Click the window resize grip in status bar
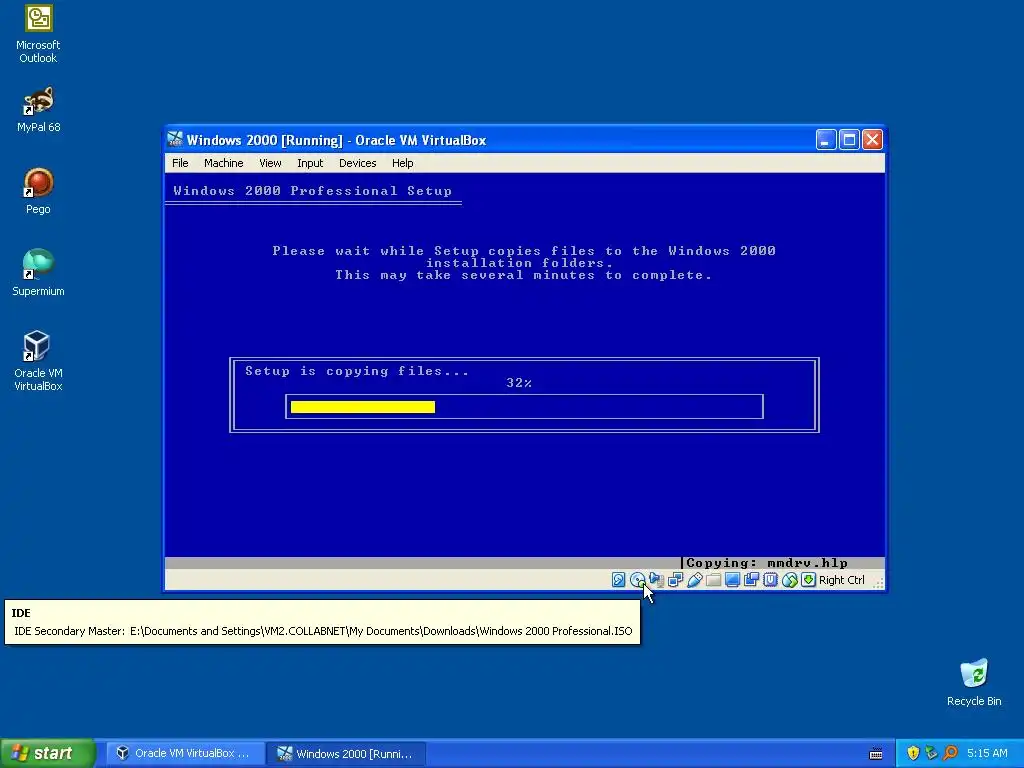The width and height of the screenshot is (1024, 768). (x=878, y=583)
